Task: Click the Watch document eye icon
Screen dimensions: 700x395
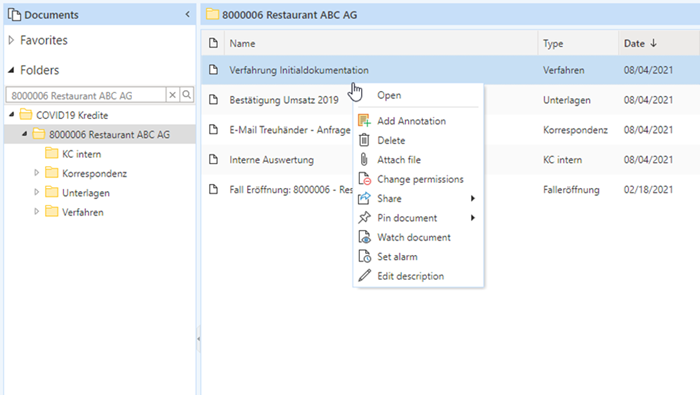Action: click(x=364, y=237)
